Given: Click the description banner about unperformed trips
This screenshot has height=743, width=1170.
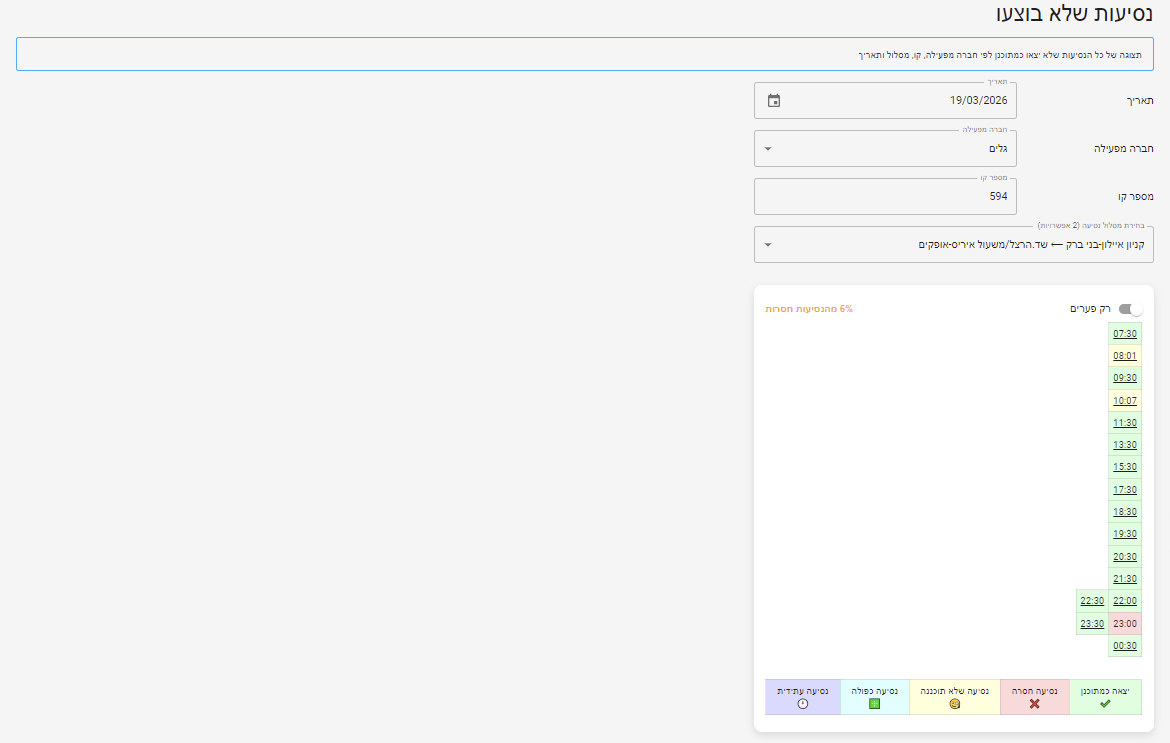Looking at the screenshot, I should pyautogui.click(x=585, y=56).
